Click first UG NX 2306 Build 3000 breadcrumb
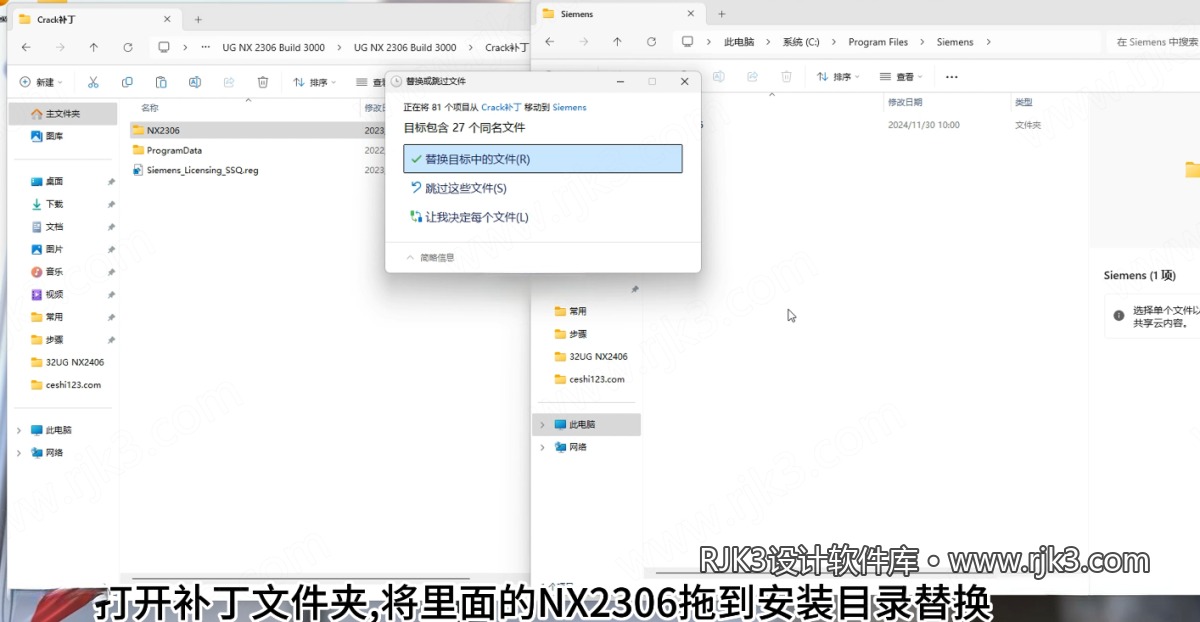 tap(273, 47)
